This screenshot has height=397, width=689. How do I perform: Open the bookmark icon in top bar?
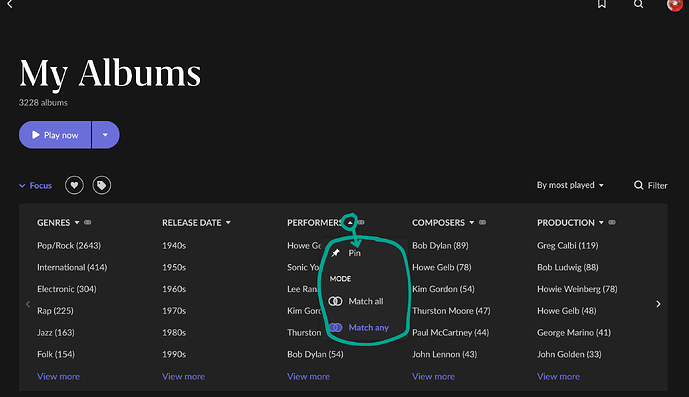click(602, 4)
